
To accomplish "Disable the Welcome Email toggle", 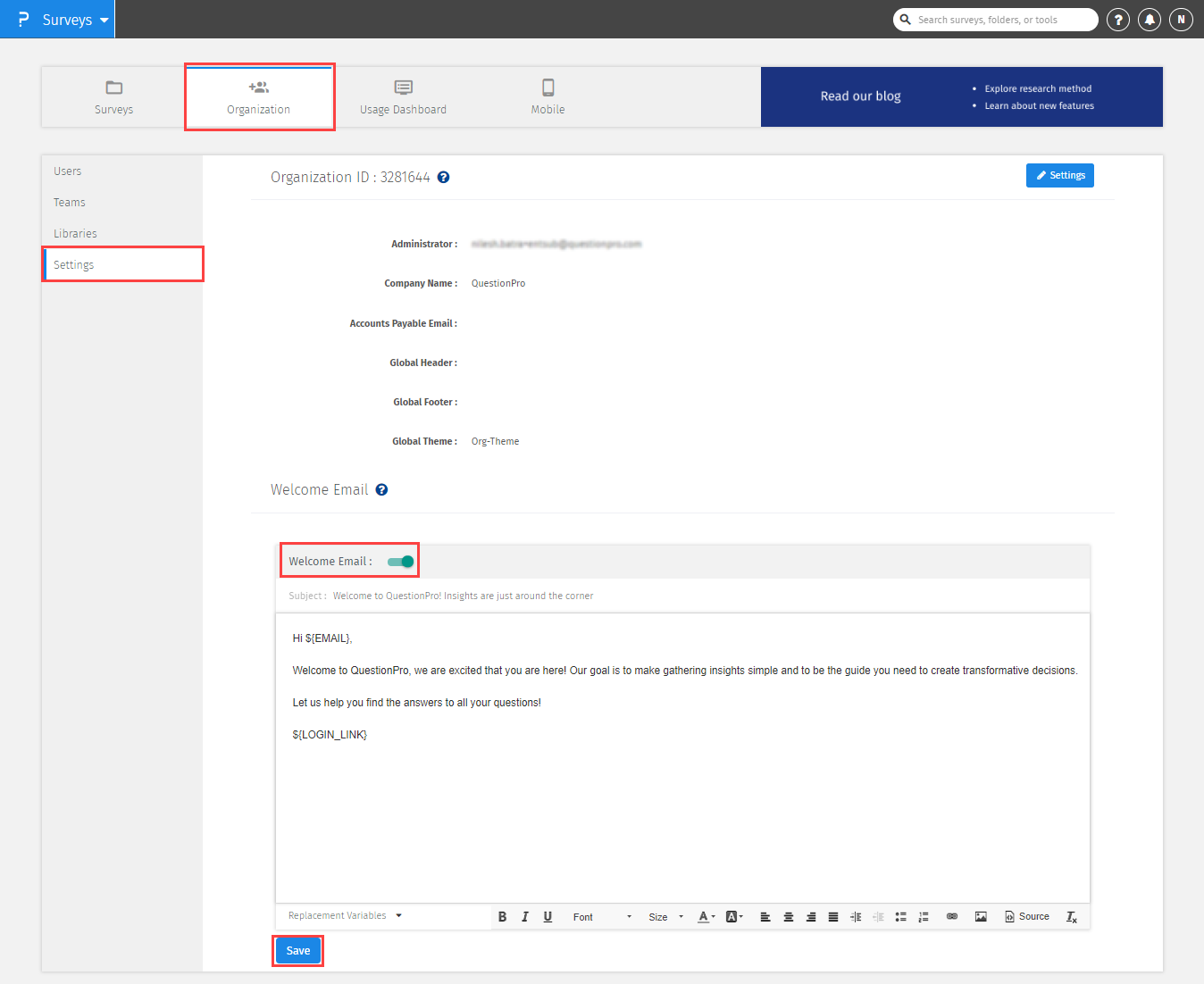I will click(x=399, y=561).
